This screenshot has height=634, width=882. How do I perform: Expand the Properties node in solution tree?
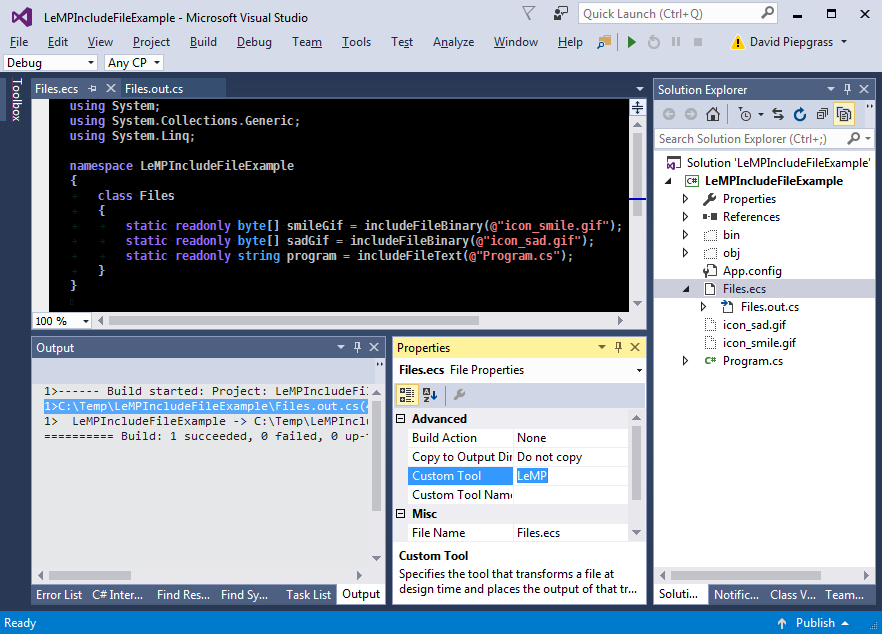[x=685, y=199]
